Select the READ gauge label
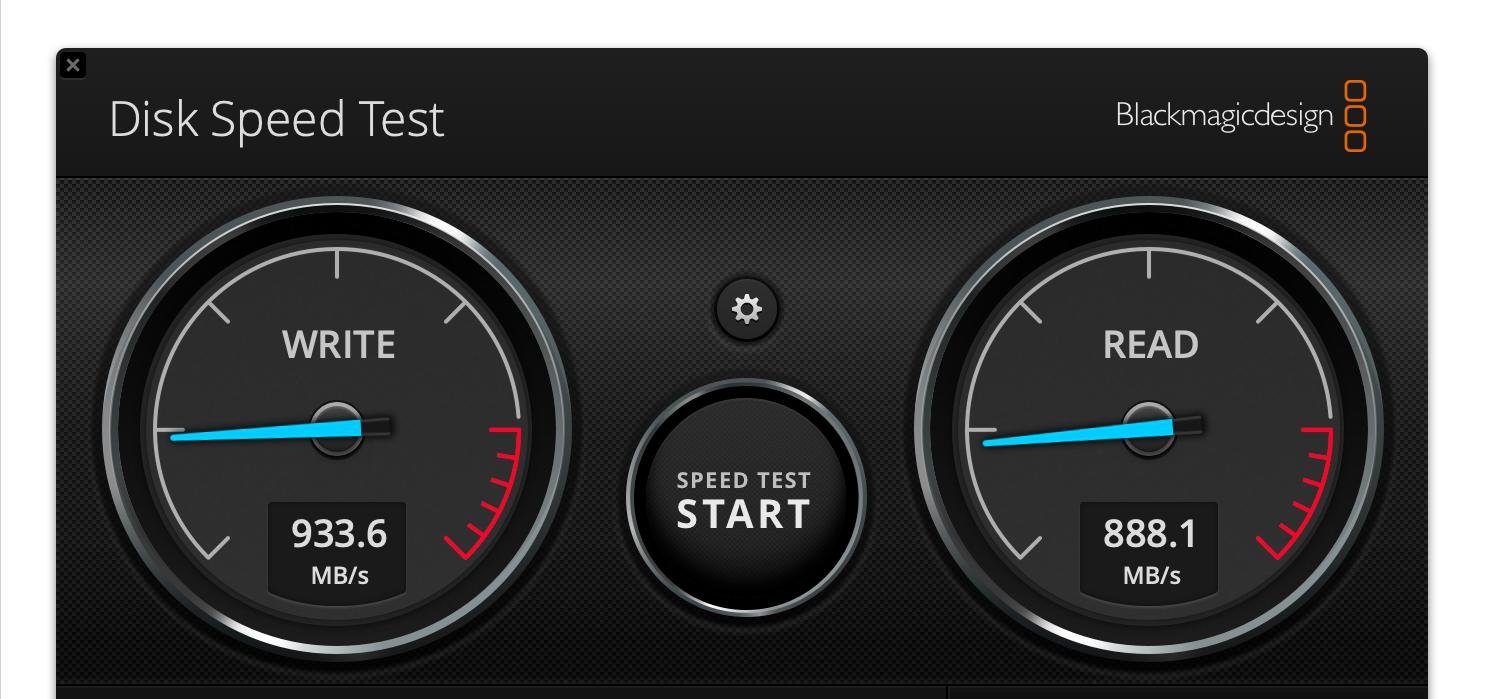The height and width of the screenshot is (699, 1486). click(x=1150, y=345)
